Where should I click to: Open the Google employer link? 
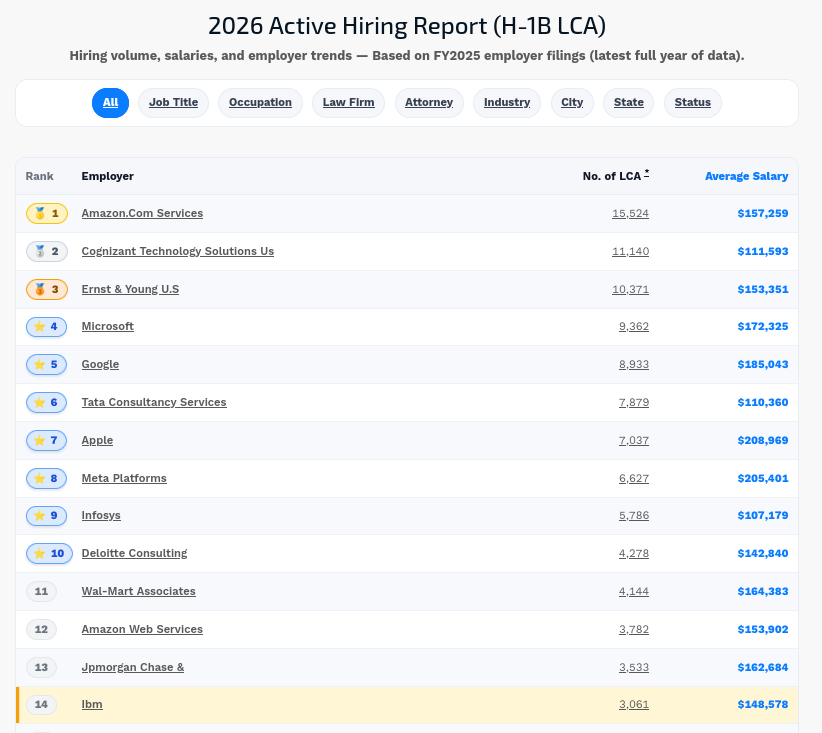click(x=100, y=364)
